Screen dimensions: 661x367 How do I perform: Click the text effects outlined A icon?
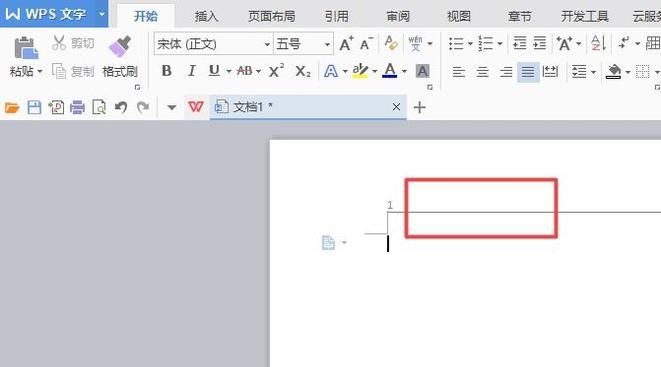(x=330, y=71)
